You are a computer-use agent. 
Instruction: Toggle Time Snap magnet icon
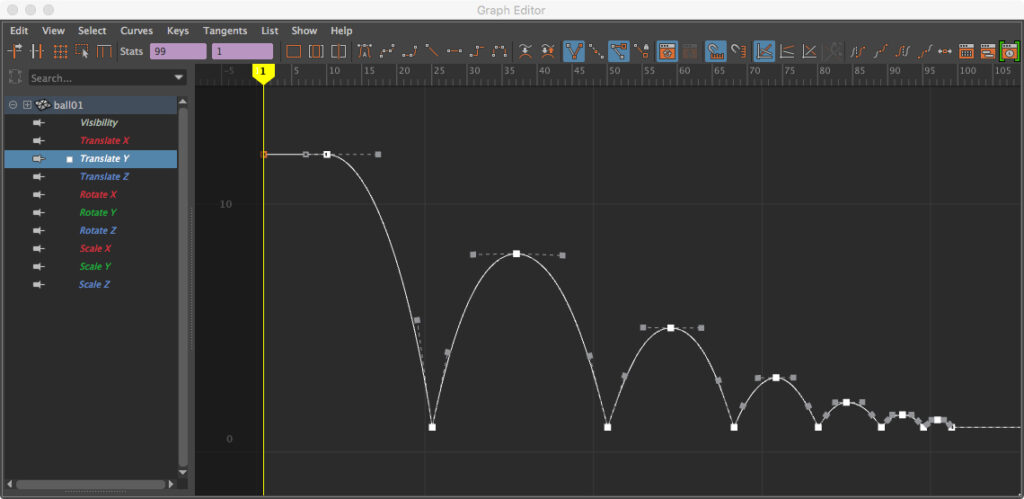(715, 50)
